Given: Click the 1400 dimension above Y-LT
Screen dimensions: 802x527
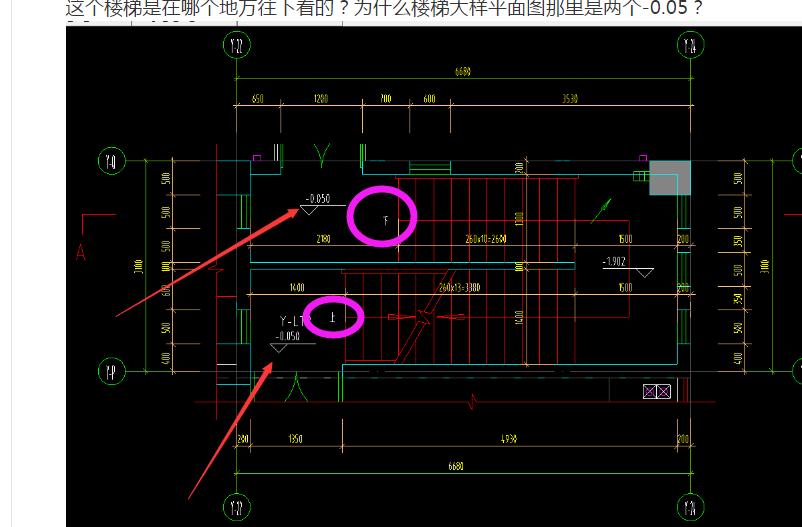Looking at the screenshot, I should 297,288.
